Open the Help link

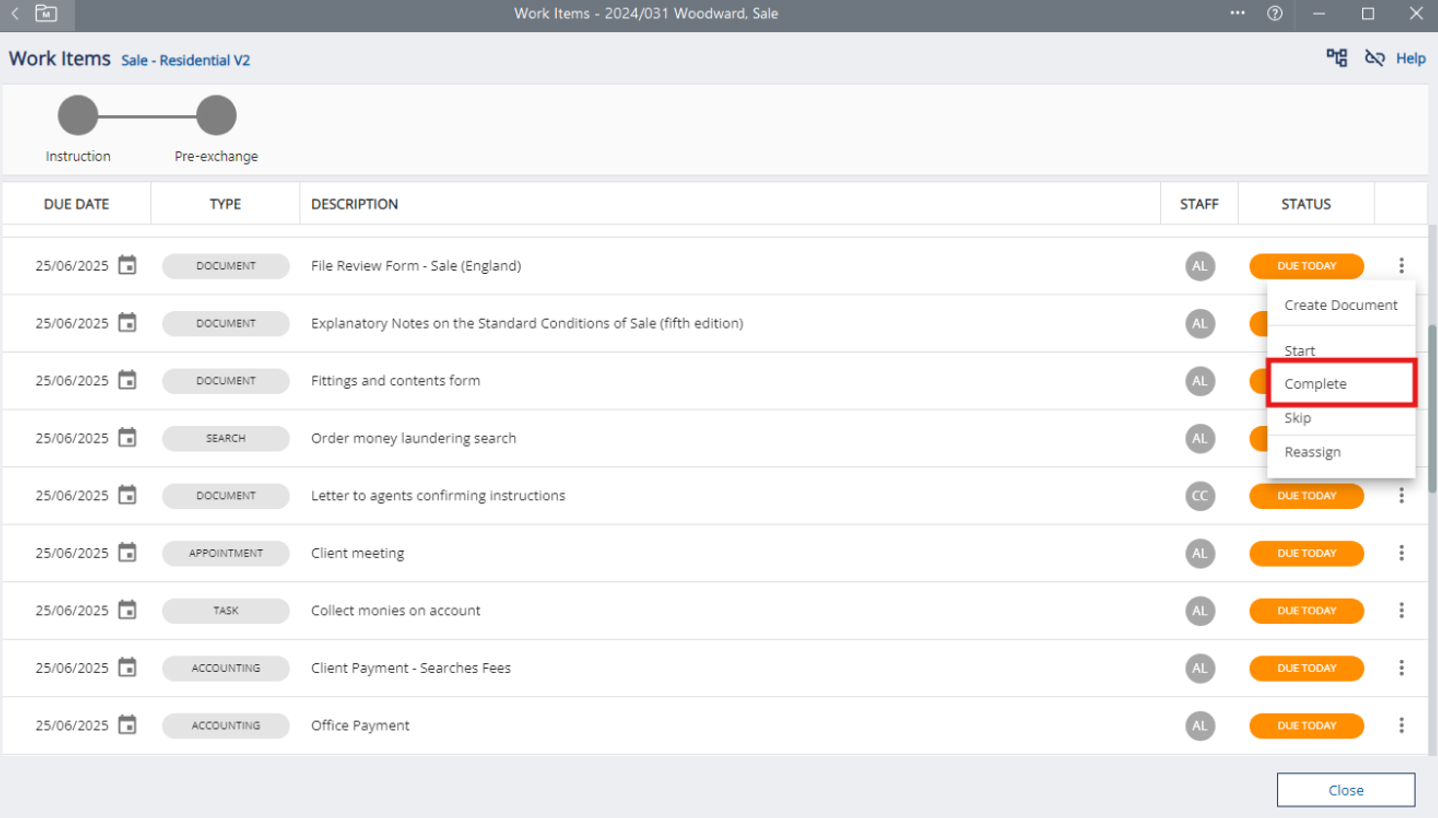[1410, 59]
